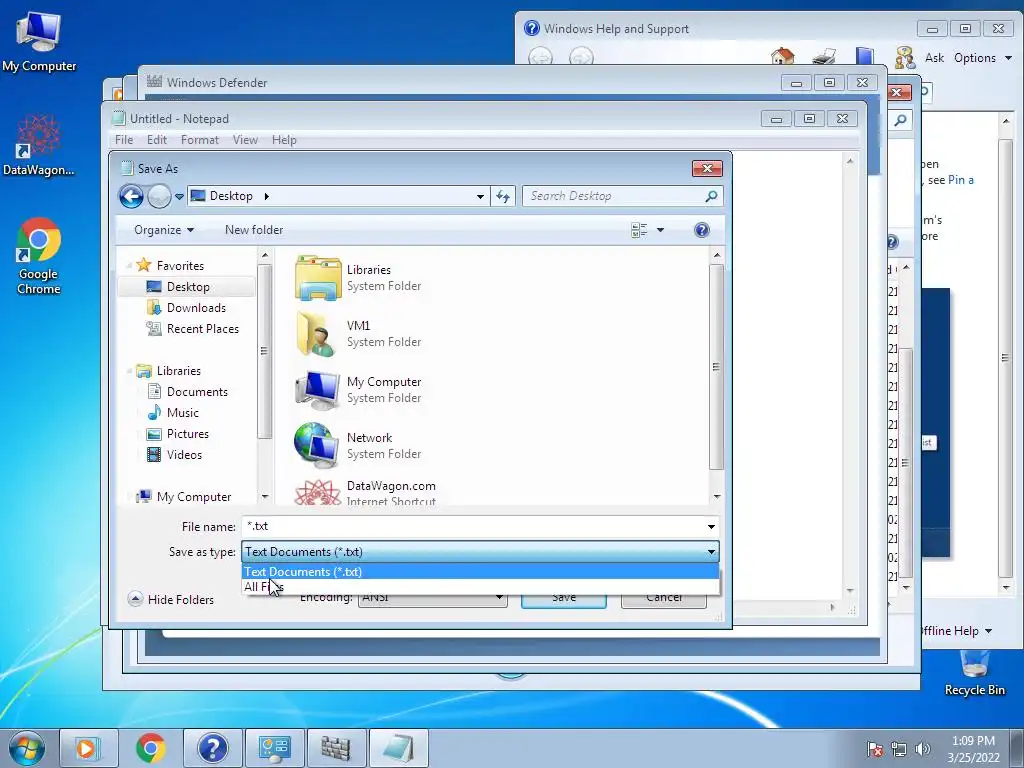Image resolution: width=1024 pixels, height=768 pixels.
Task: Open the File name dropdown arrow
Action: point(711,526)
